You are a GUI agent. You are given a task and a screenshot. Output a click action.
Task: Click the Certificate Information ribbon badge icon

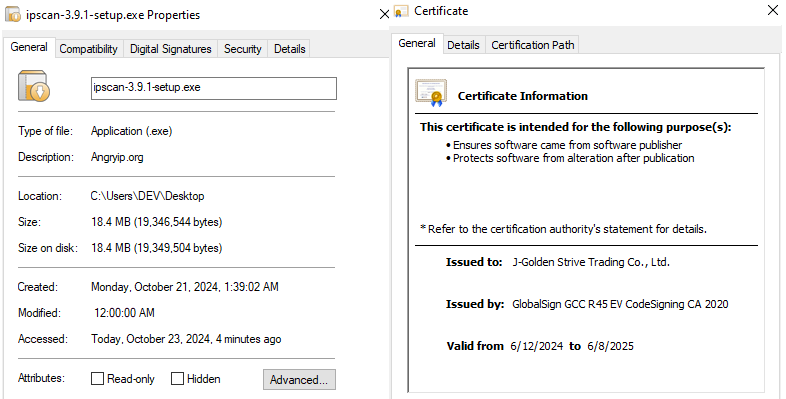click(x=431, y=93)
